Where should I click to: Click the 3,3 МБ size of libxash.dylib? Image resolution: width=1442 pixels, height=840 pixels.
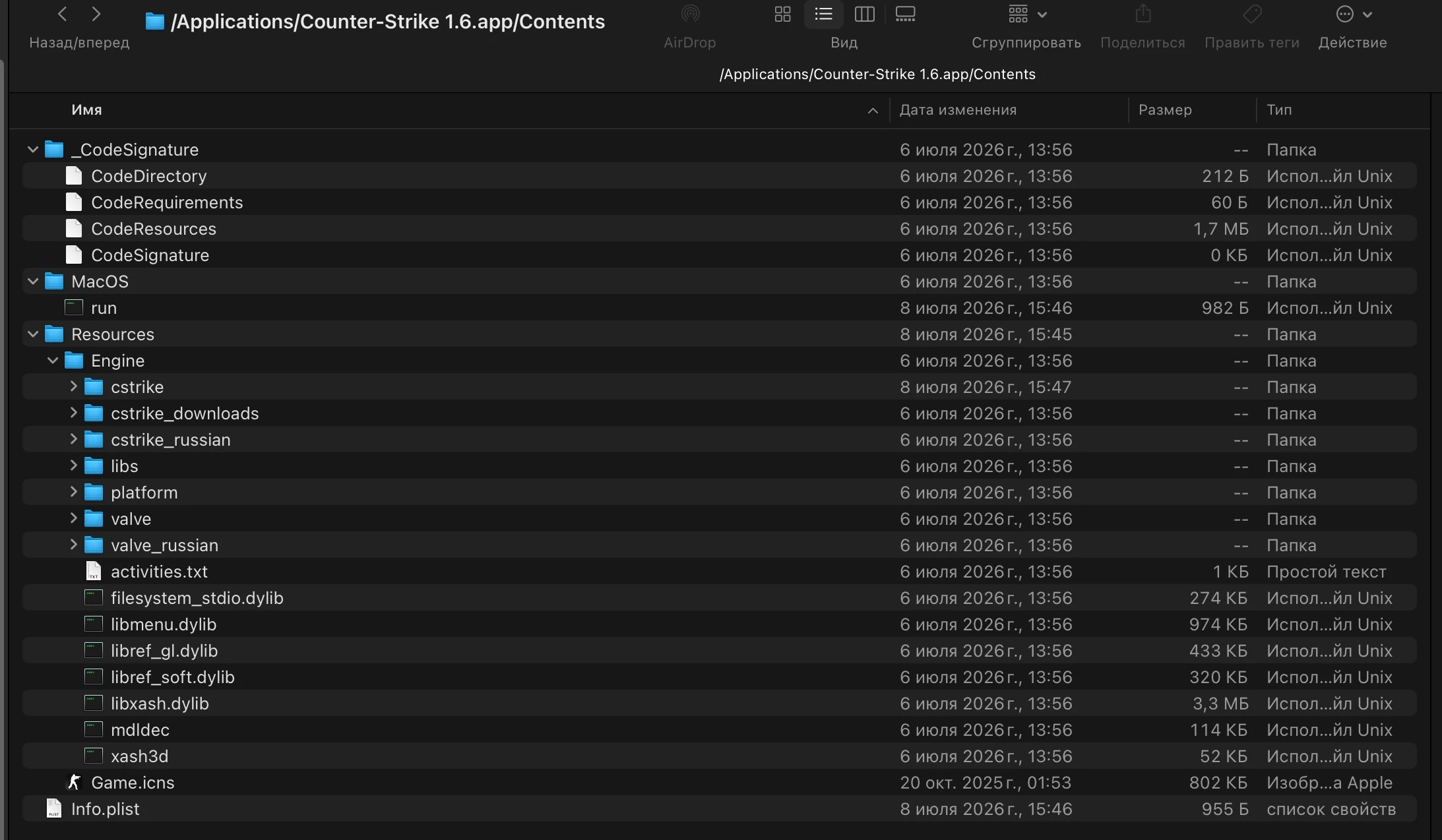pyautogui.click(x=1220, y=704)
